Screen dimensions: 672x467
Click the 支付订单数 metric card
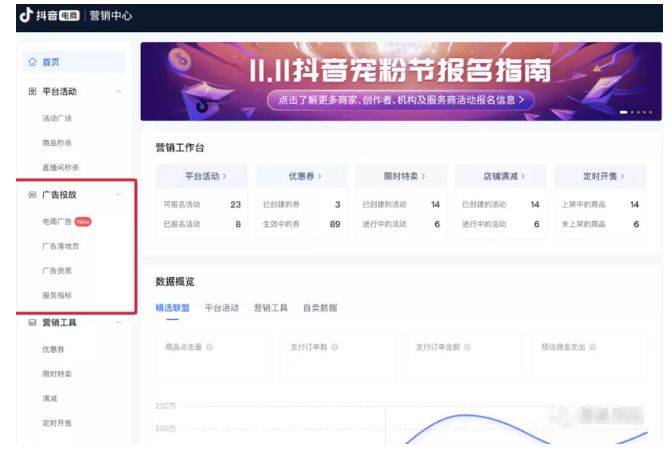click(339, 356)
